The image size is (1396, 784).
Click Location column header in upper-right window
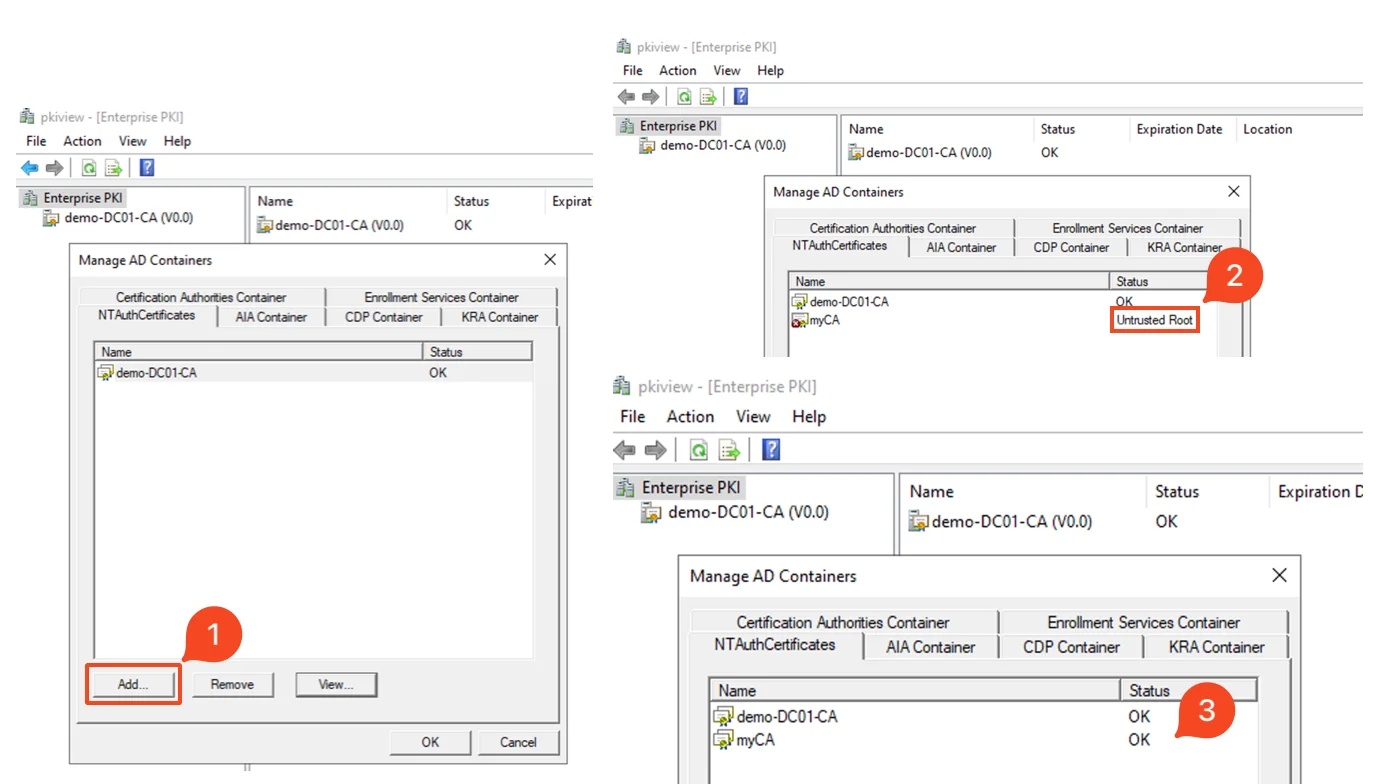pyautogui.click(x=1268, y=129)
